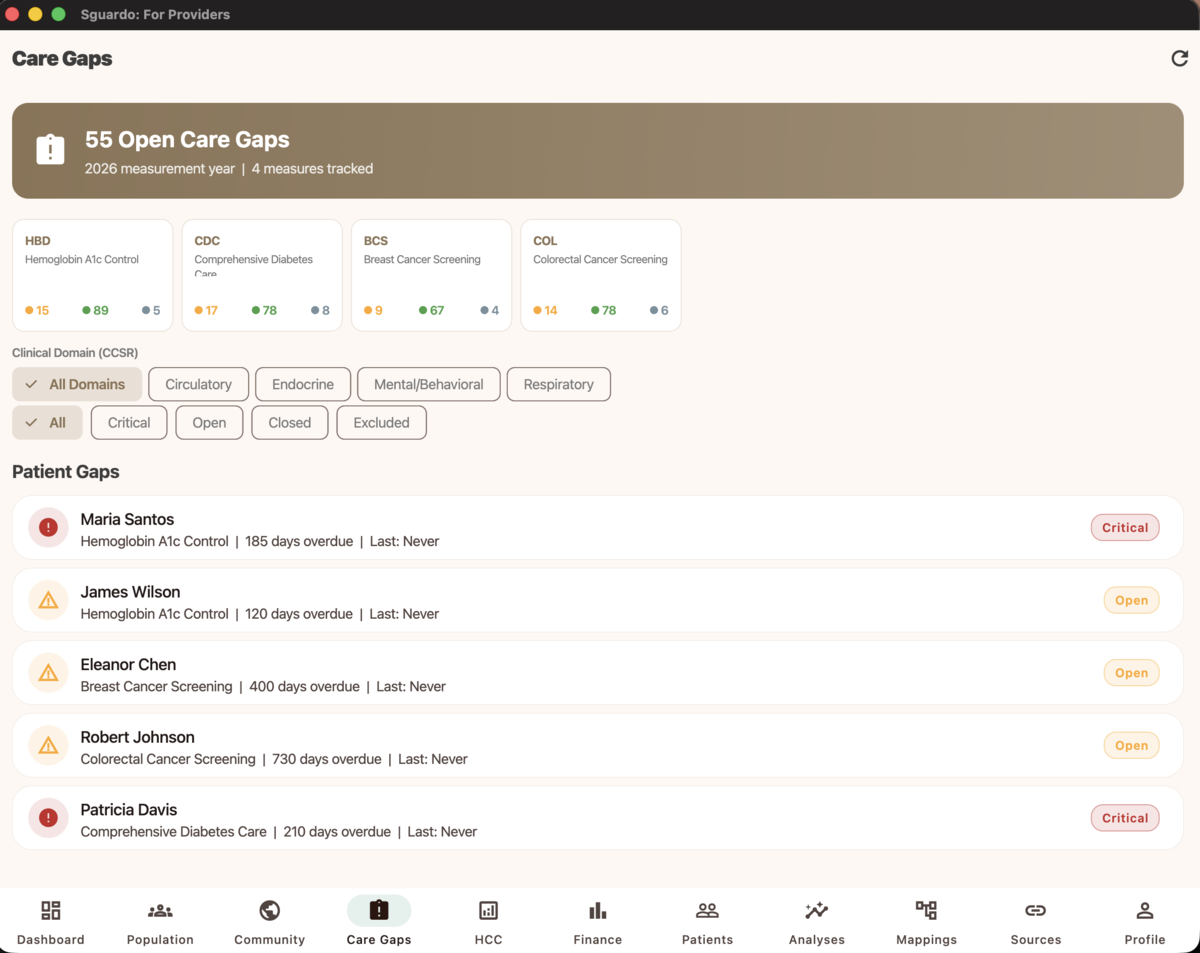Open Robert Johnson's care gap entry
The height and width of the screenshot is (953, 1200).
pyautogui.click(x=600, y=745)
